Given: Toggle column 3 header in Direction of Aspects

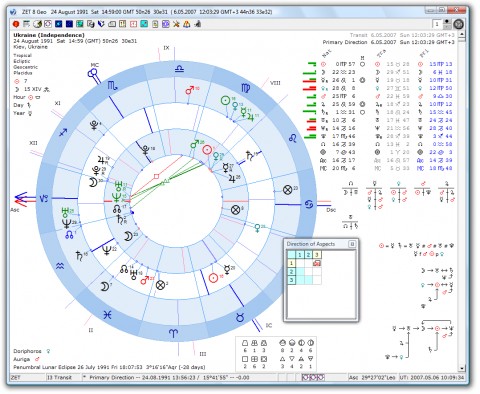Looking at the screenshot, I should pos(317,255).
